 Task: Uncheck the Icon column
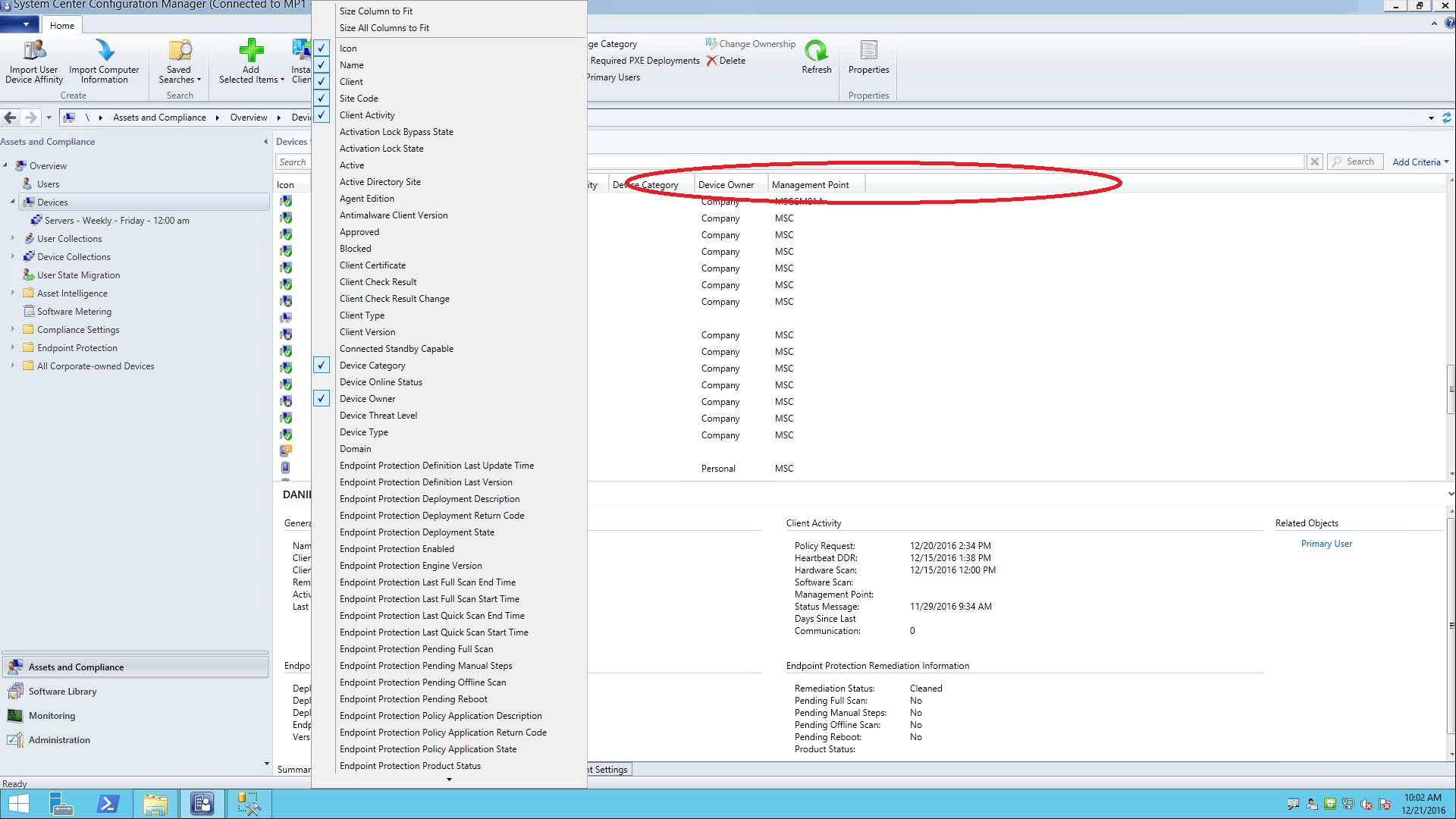tap(322, 48)
